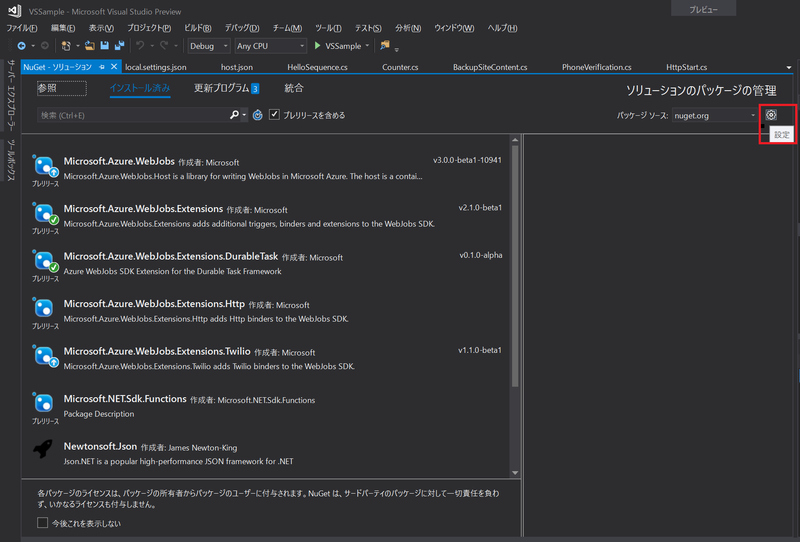This screenshot has width=800, height=542.
Task: Click the Save All icon
Action: coord(119,46)
